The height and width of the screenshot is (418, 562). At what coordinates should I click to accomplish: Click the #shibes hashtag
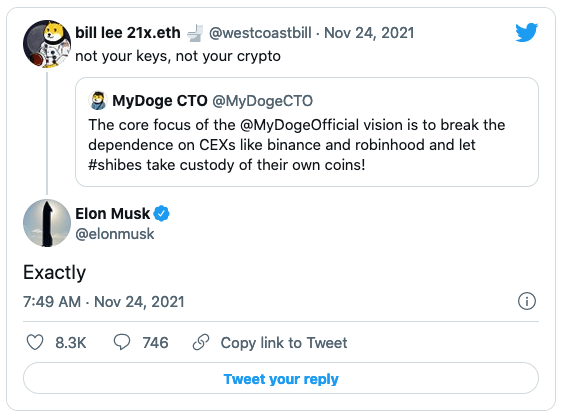[x=115, y=165]
